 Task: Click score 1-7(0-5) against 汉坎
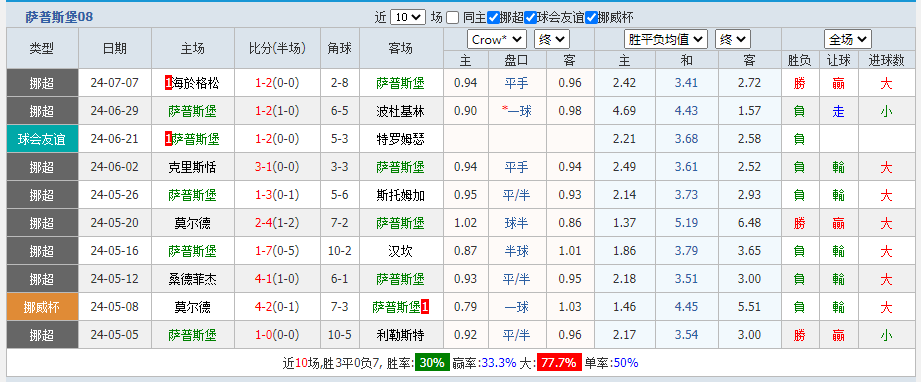[x=277, y=252]
